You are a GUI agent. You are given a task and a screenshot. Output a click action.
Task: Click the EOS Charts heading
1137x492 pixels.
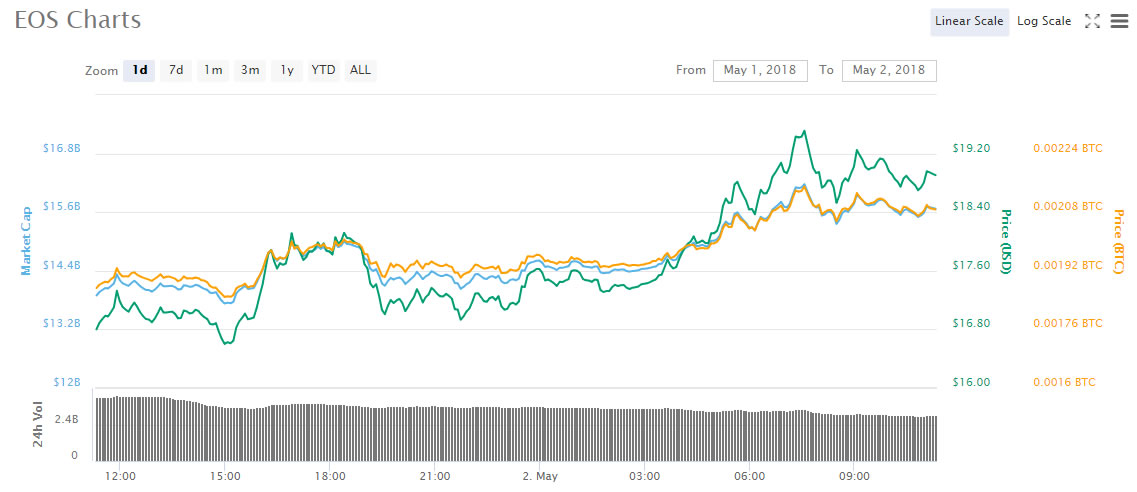pyautogui.click(x=78, y=19)
